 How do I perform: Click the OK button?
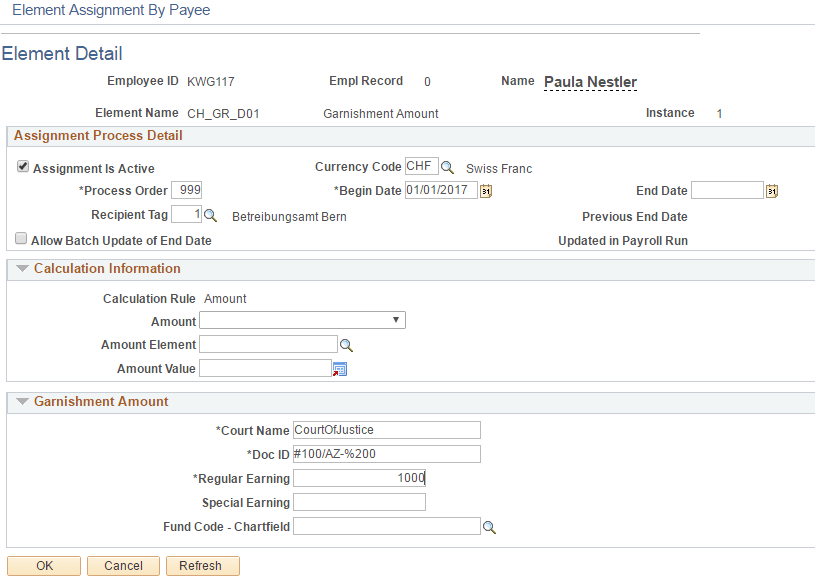(43, 565)
